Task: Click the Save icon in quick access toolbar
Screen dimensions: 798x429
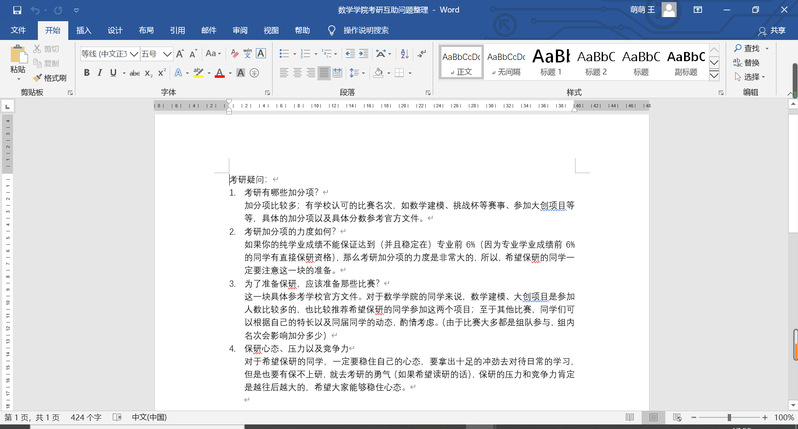Action: pyautogui.click(x=17, y=9)
